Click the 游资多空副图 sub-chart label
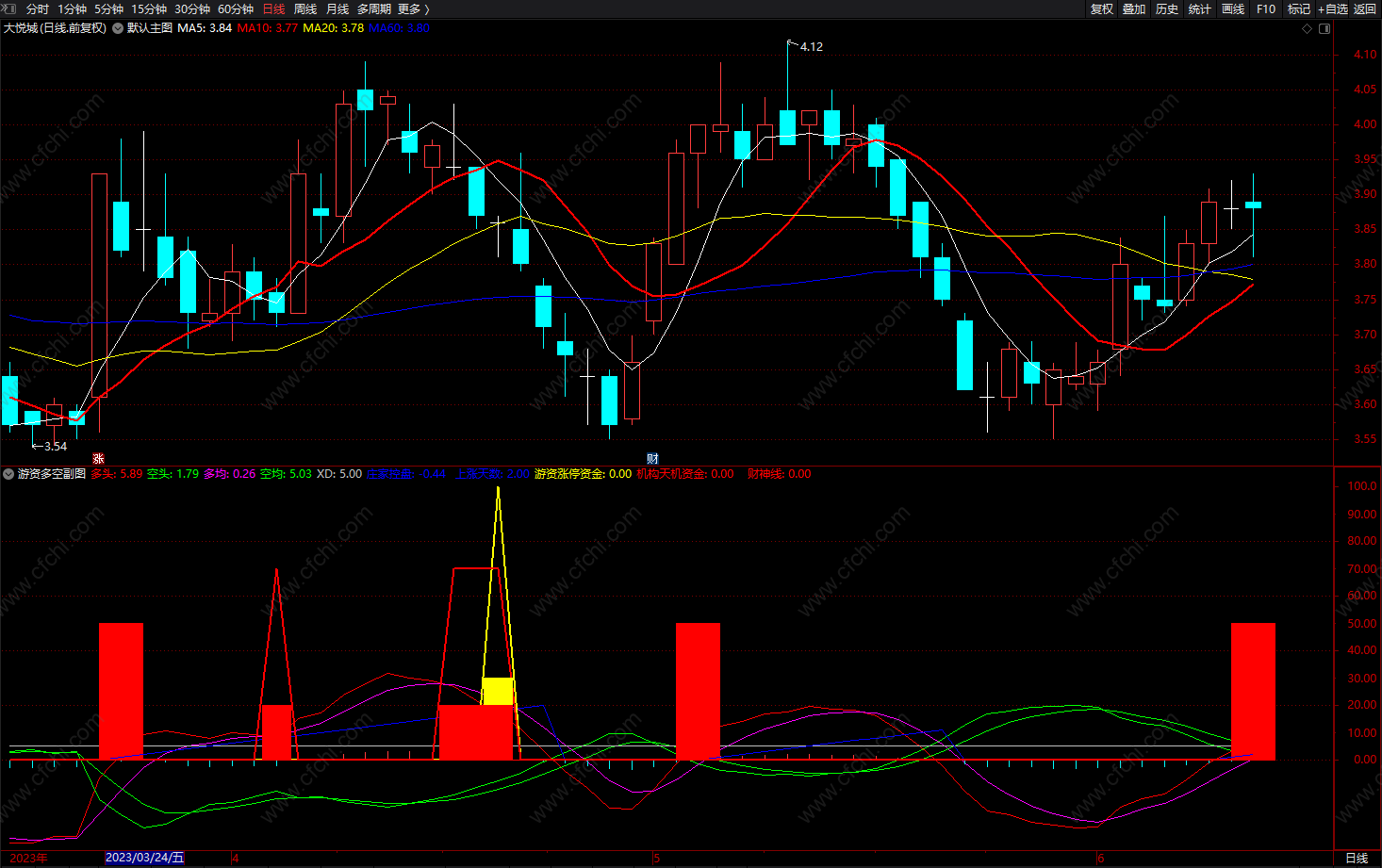 click(x=52, y=474)
